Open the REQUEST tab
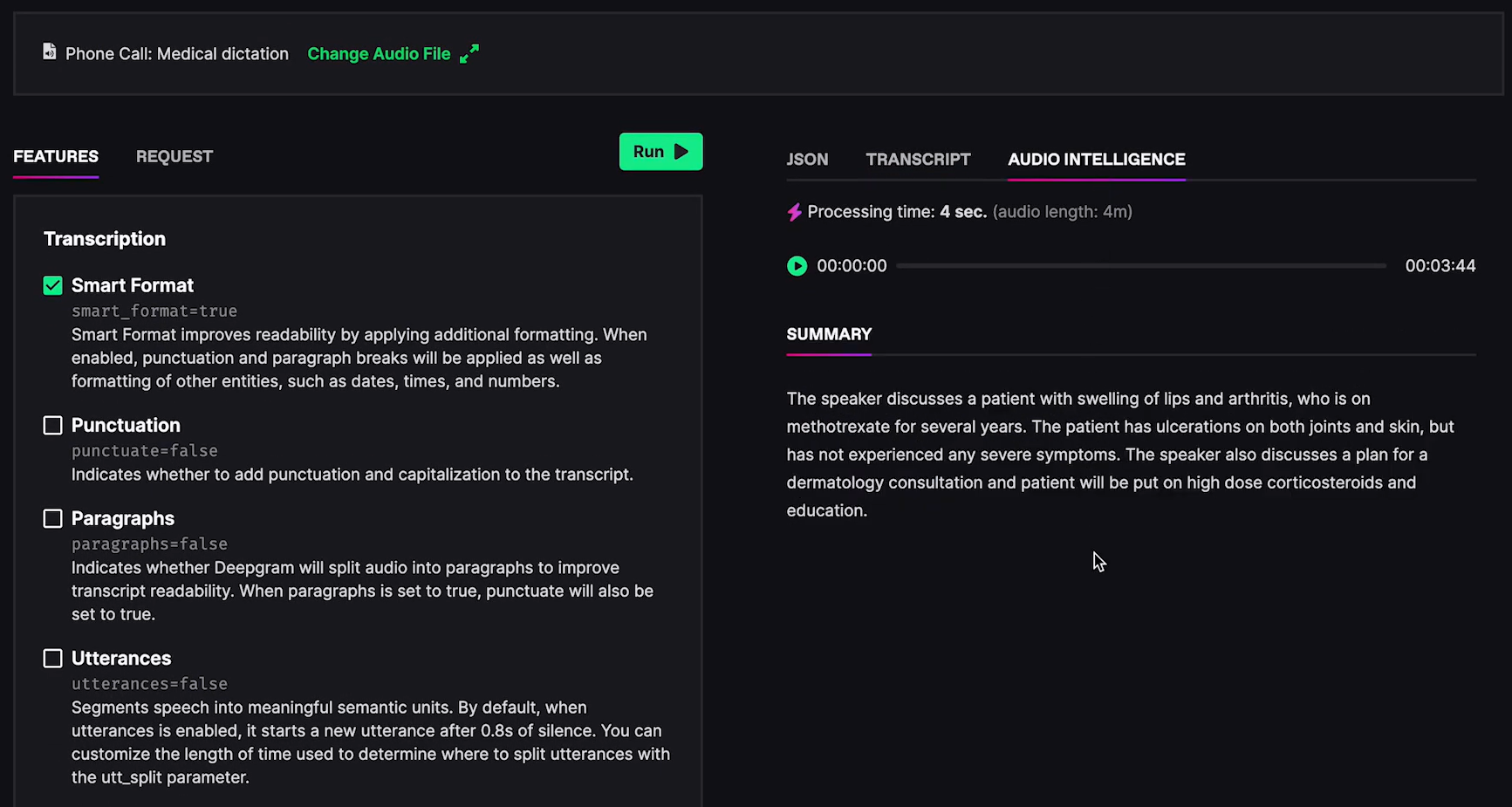This screenshot has width=1512, height=807. click(x=174, y=157)
